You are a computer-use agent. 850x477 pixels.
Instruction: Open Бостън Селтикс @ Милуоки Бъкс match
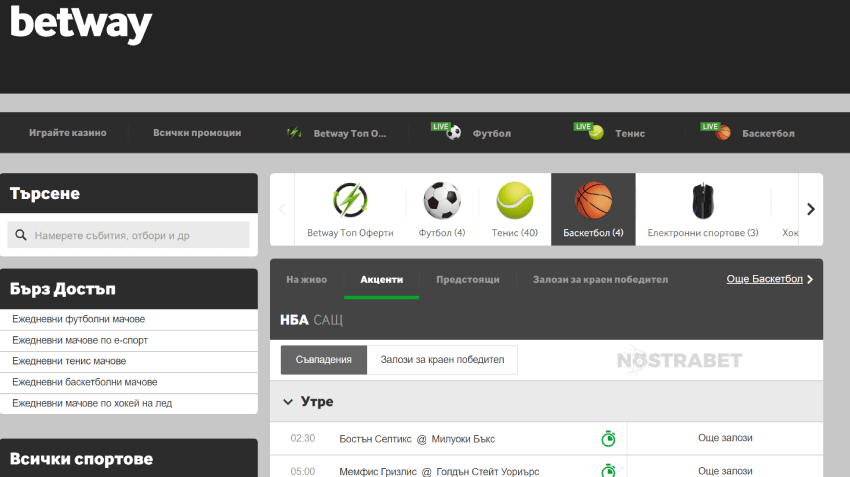[x=417, y=439]
